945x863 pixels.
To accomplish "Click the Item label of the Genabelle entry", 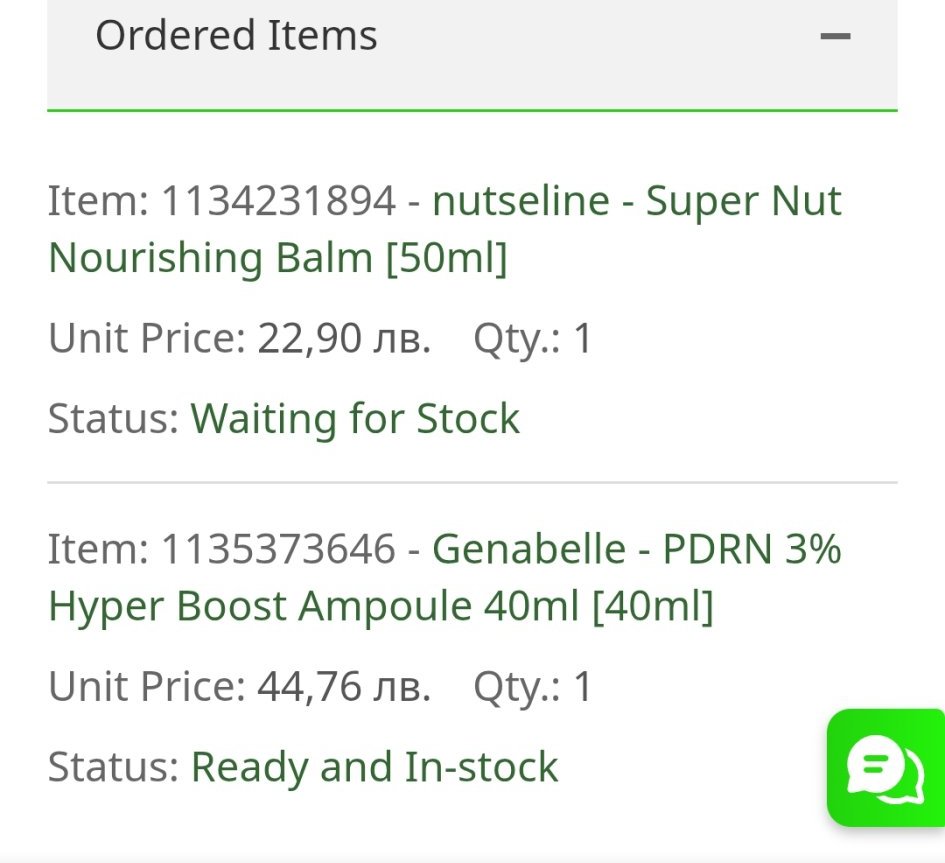I will point(97,549).
